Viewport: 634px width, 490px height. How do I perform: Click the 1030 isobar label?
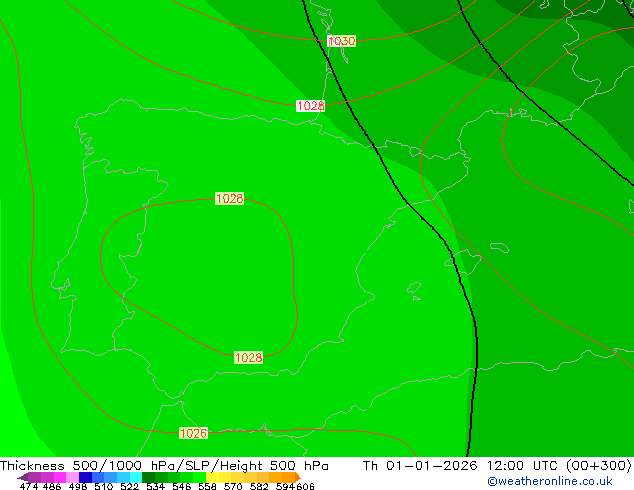click(342, 41)
